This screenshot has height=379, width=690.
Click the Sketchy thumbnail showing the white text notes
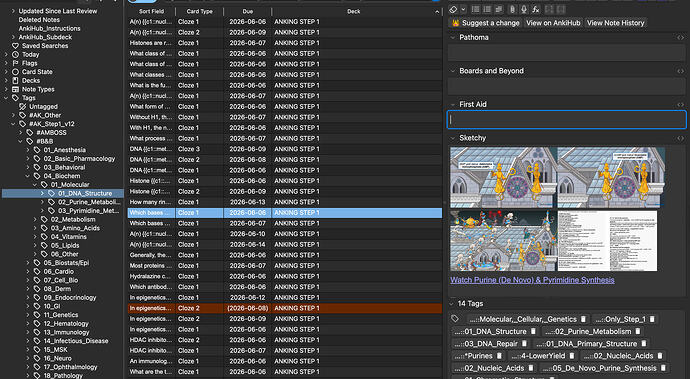(x=607, y=241)
